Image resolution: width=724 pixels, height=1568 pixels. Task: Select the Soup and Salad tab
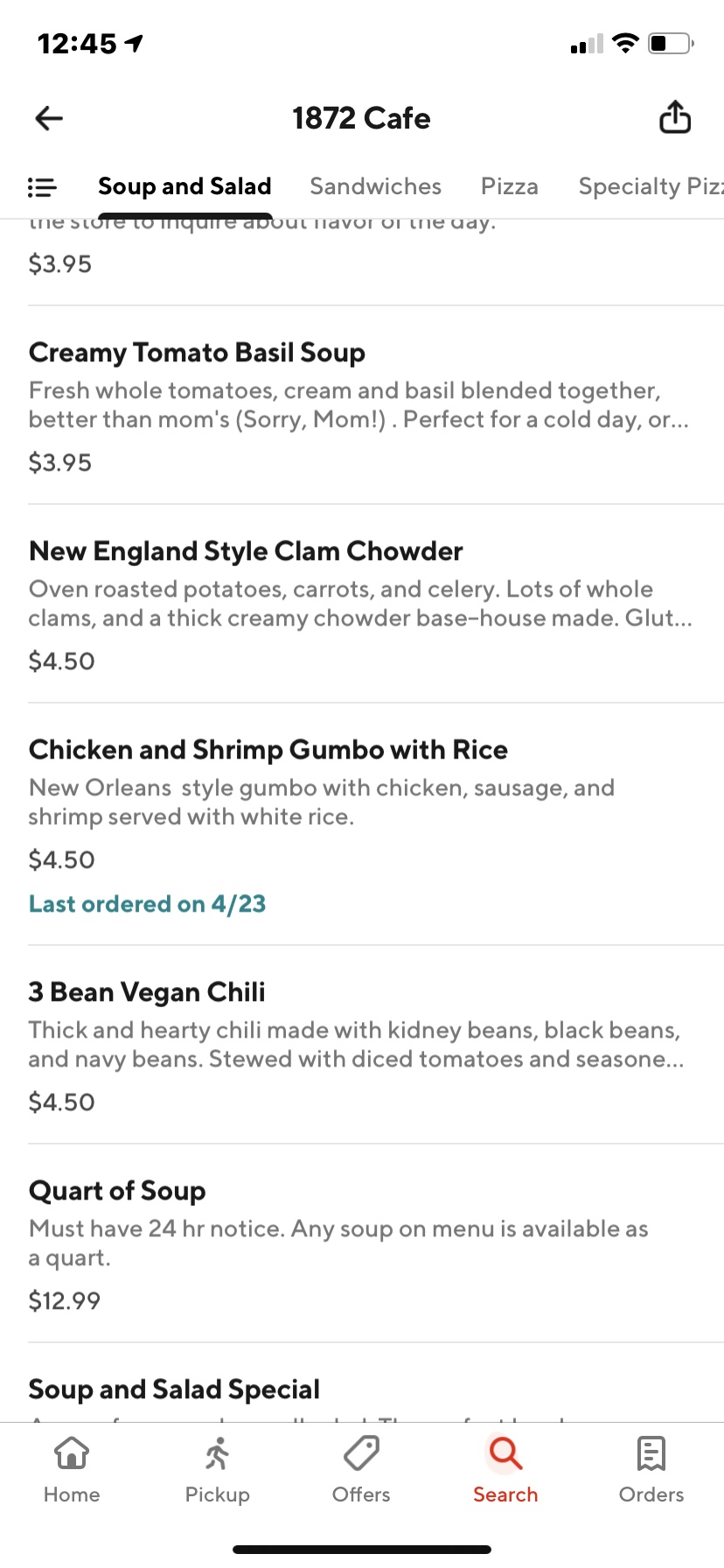pyautogui.click(x=184, y=186)
